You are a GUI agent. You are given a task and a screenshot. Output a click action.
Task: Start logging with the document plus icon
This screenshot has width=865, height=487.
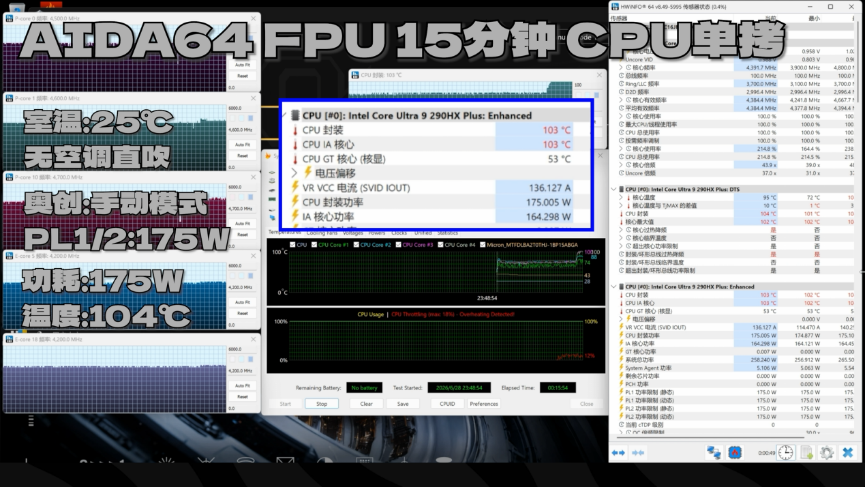click(x=807, y=453)
